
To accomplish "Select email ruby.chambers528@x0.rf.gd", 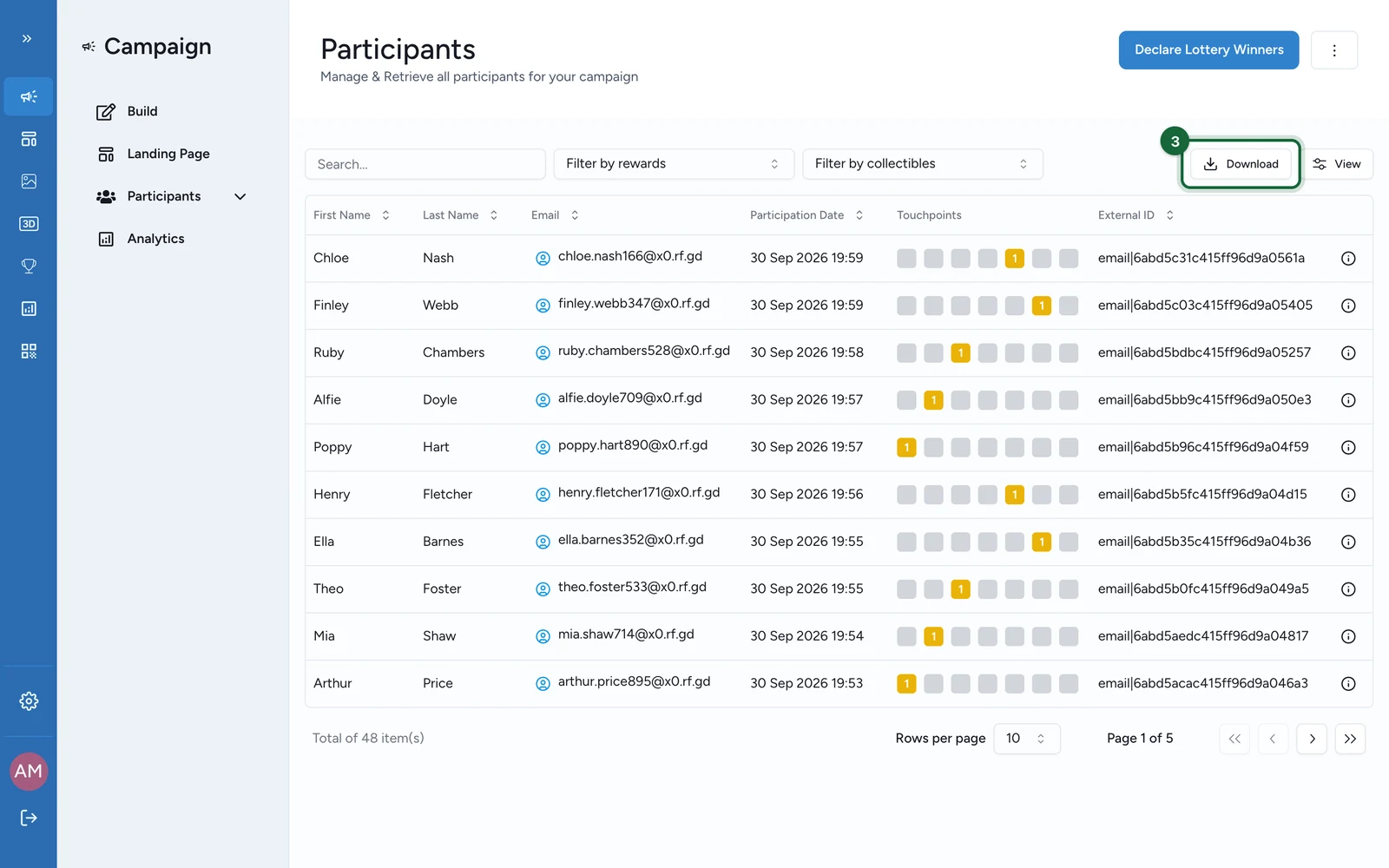I will click(644, 351).
